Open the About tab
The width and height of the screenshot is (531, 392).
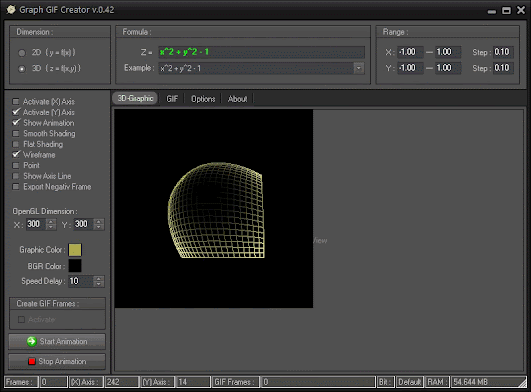coord(237,99)
